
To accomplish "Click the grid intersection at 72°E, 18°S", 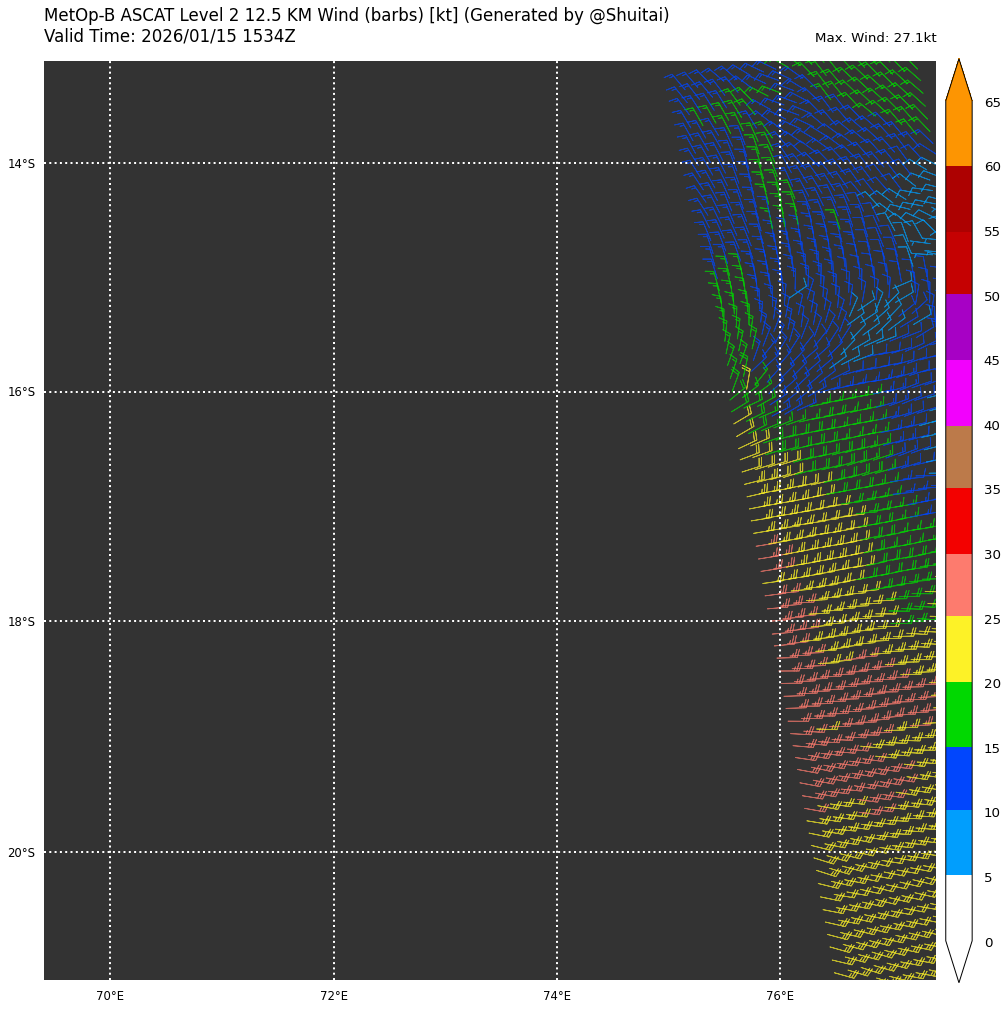I will coord(334,621).
